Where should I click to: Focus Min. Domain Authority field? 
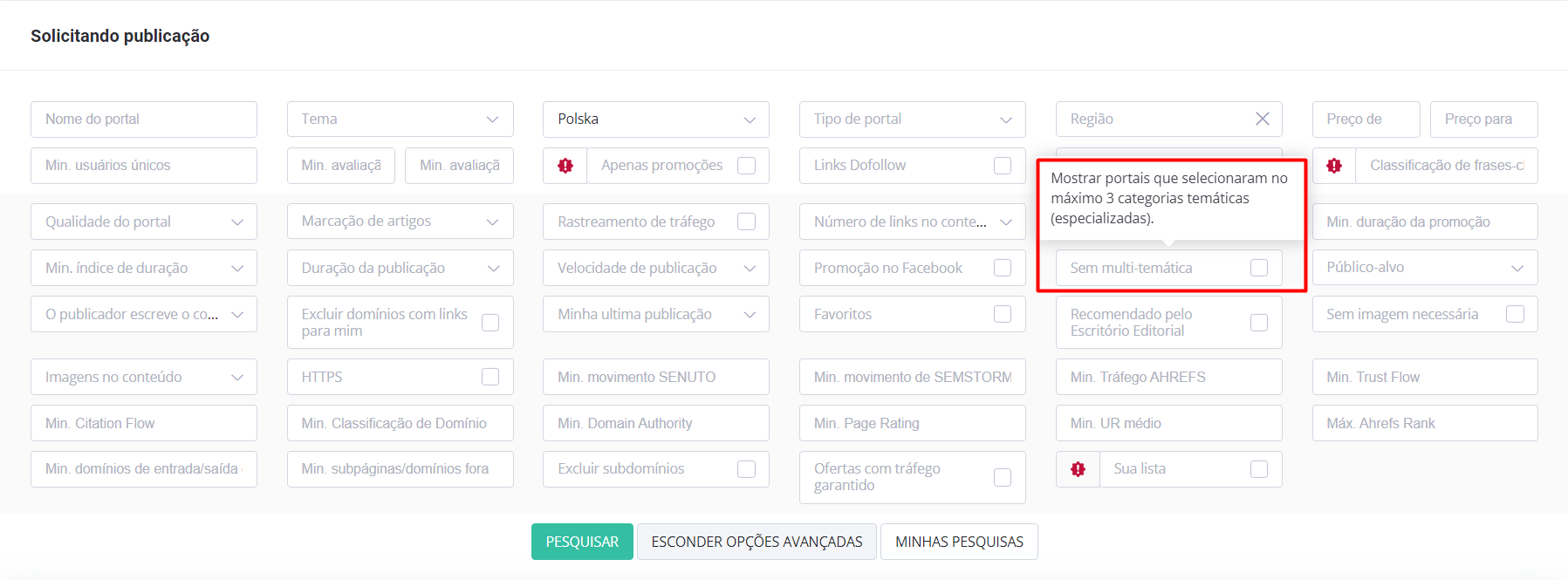coord(656,423)
